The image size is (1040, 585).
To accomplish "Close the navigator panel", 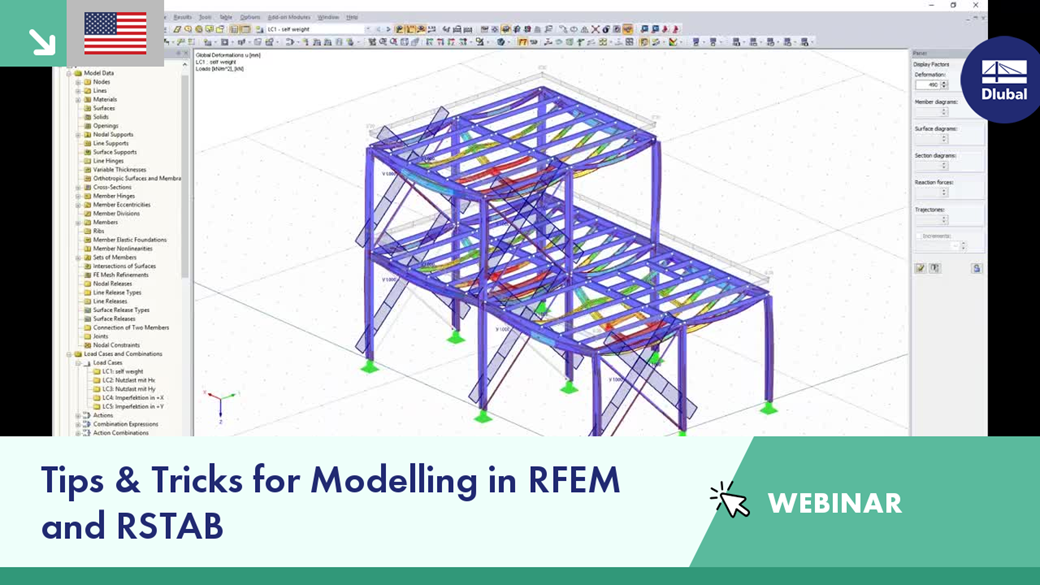I will (x=185, y=53).
